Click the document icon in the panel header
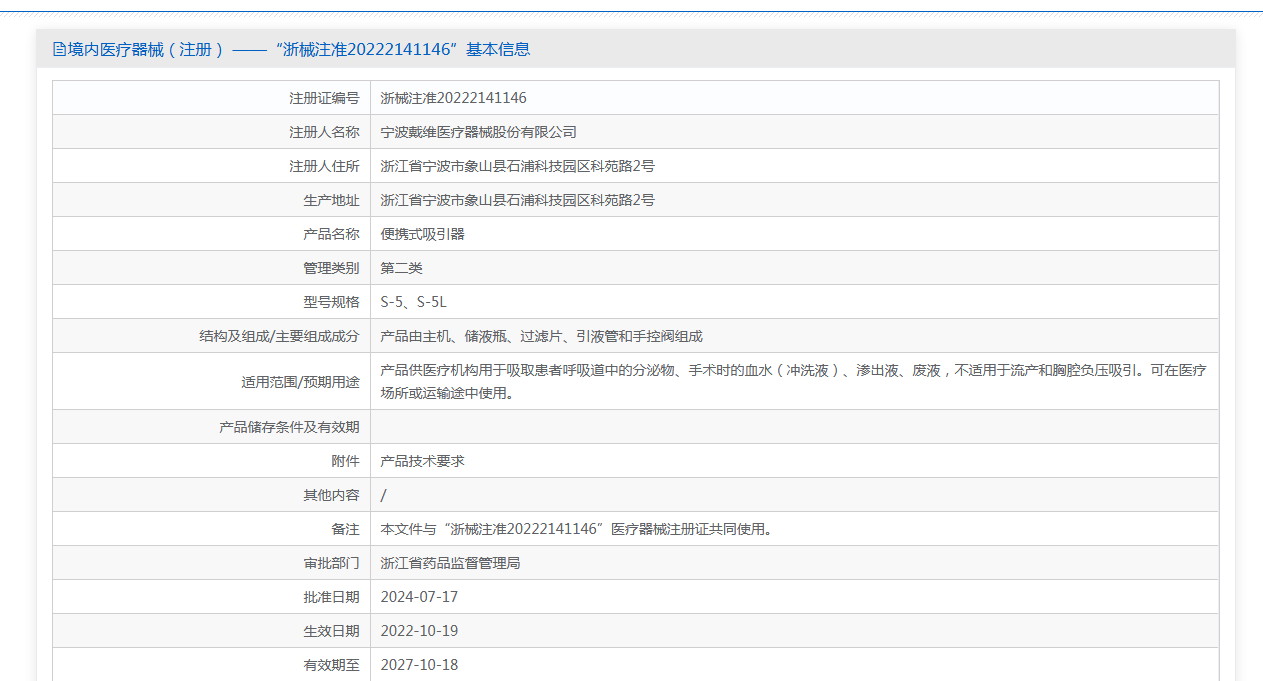The width and height of the screenshot is (1263, 681). [59, 49]
